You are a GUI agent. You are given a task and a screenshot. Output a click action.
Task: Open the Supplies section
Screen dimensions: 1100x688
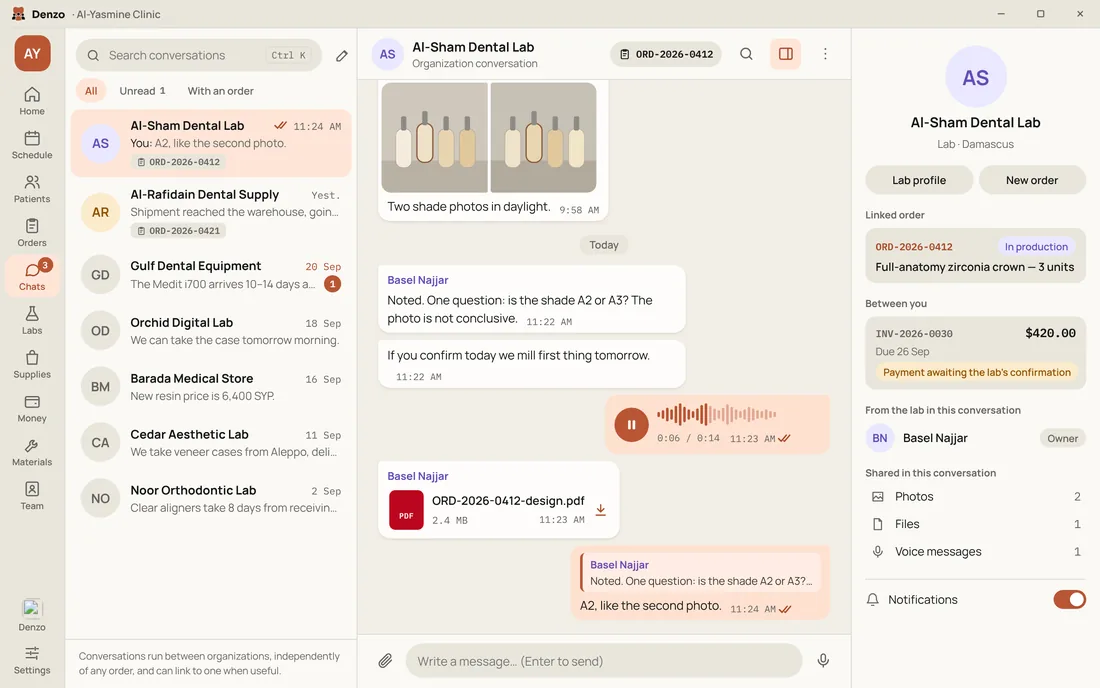click(x=32, y=364)
